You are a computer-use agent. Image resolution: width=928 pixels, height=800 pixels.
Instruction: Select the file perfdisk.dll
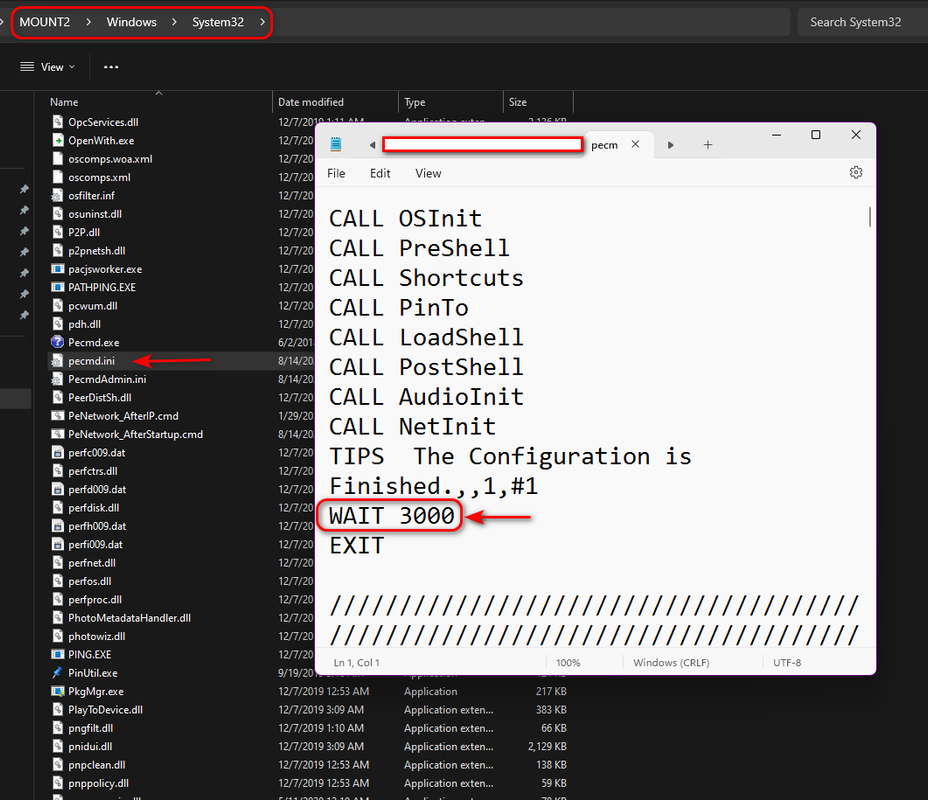[94, 507]
